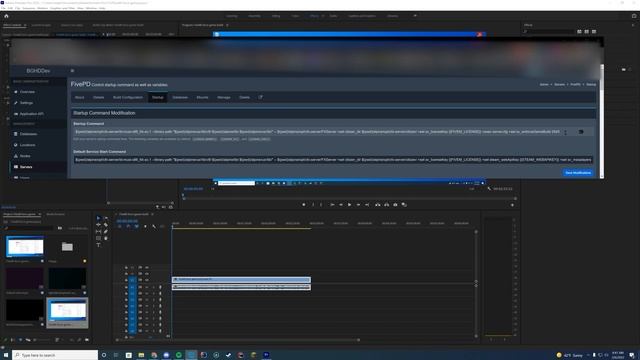Open Servers in web panel sidebar
The image size is (640, 360).
(x=26, y=167)
